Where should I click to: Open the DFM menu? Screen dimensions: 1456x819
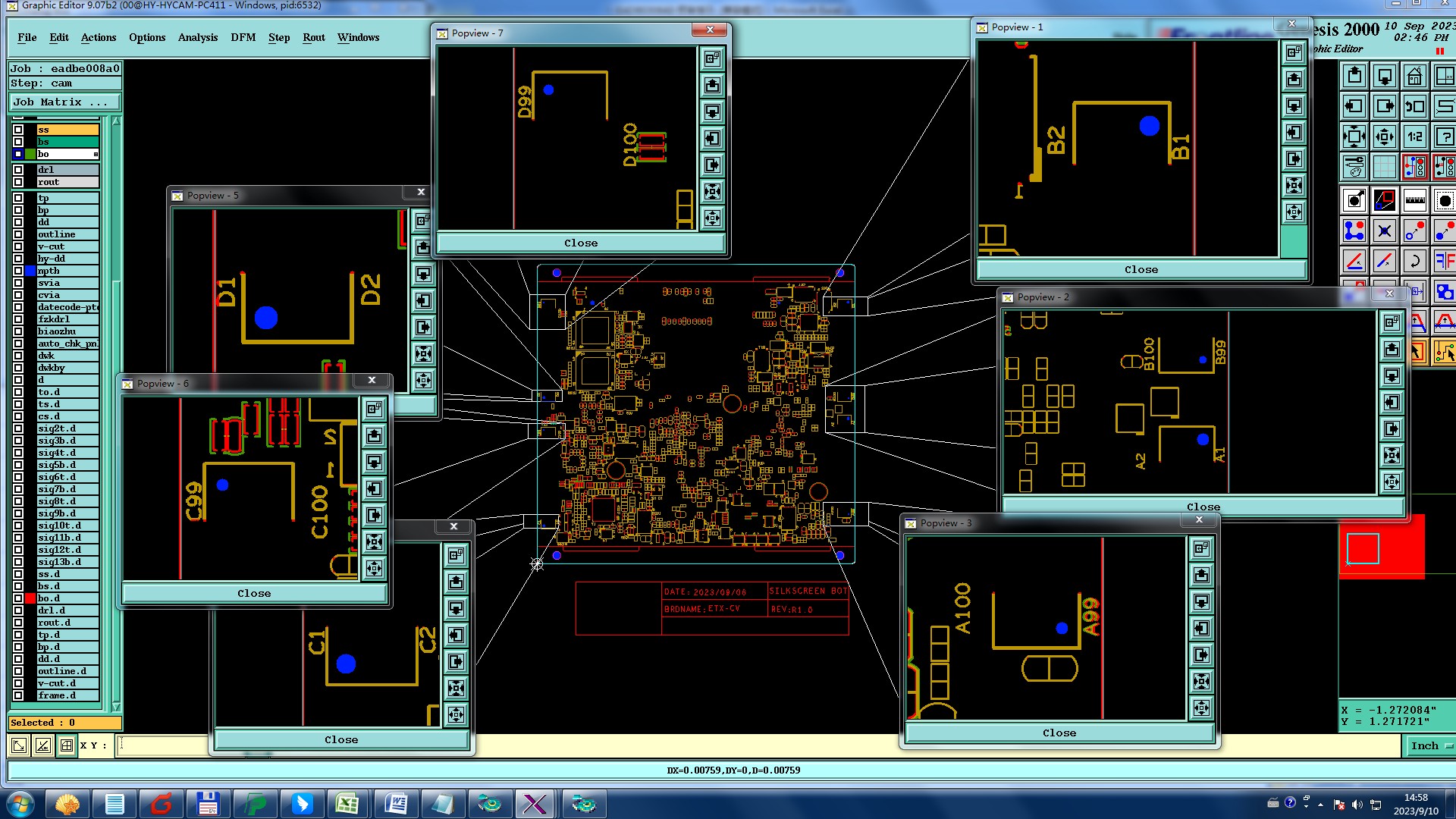[x=243, y=38]
